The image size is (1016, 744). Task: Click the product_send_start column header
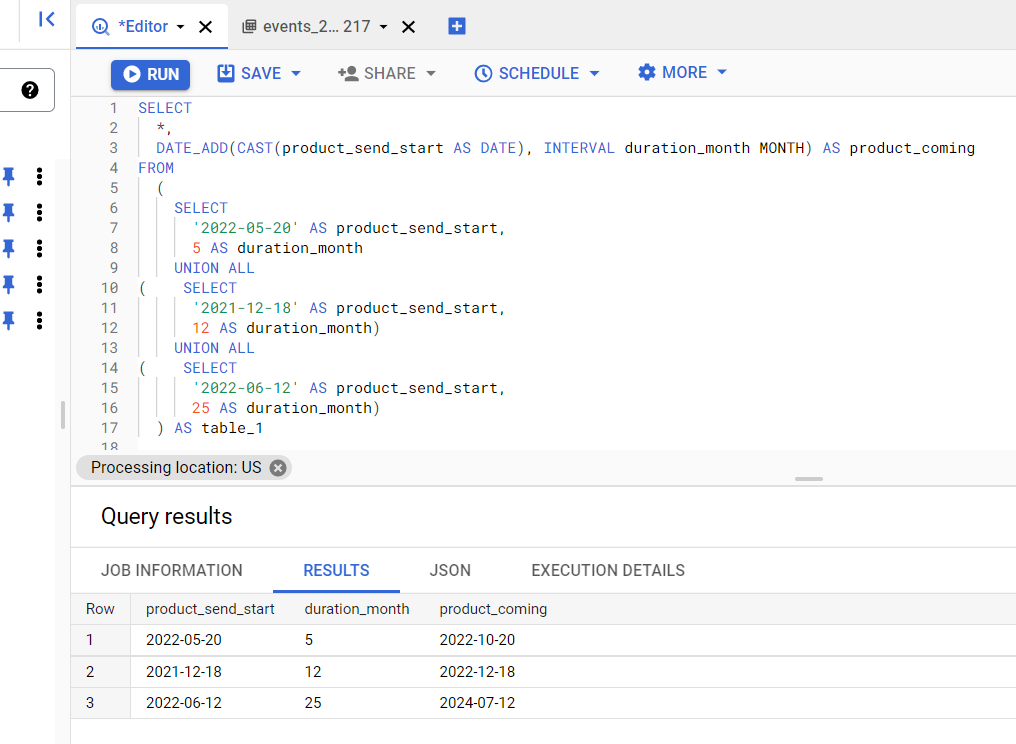(210, 609)
